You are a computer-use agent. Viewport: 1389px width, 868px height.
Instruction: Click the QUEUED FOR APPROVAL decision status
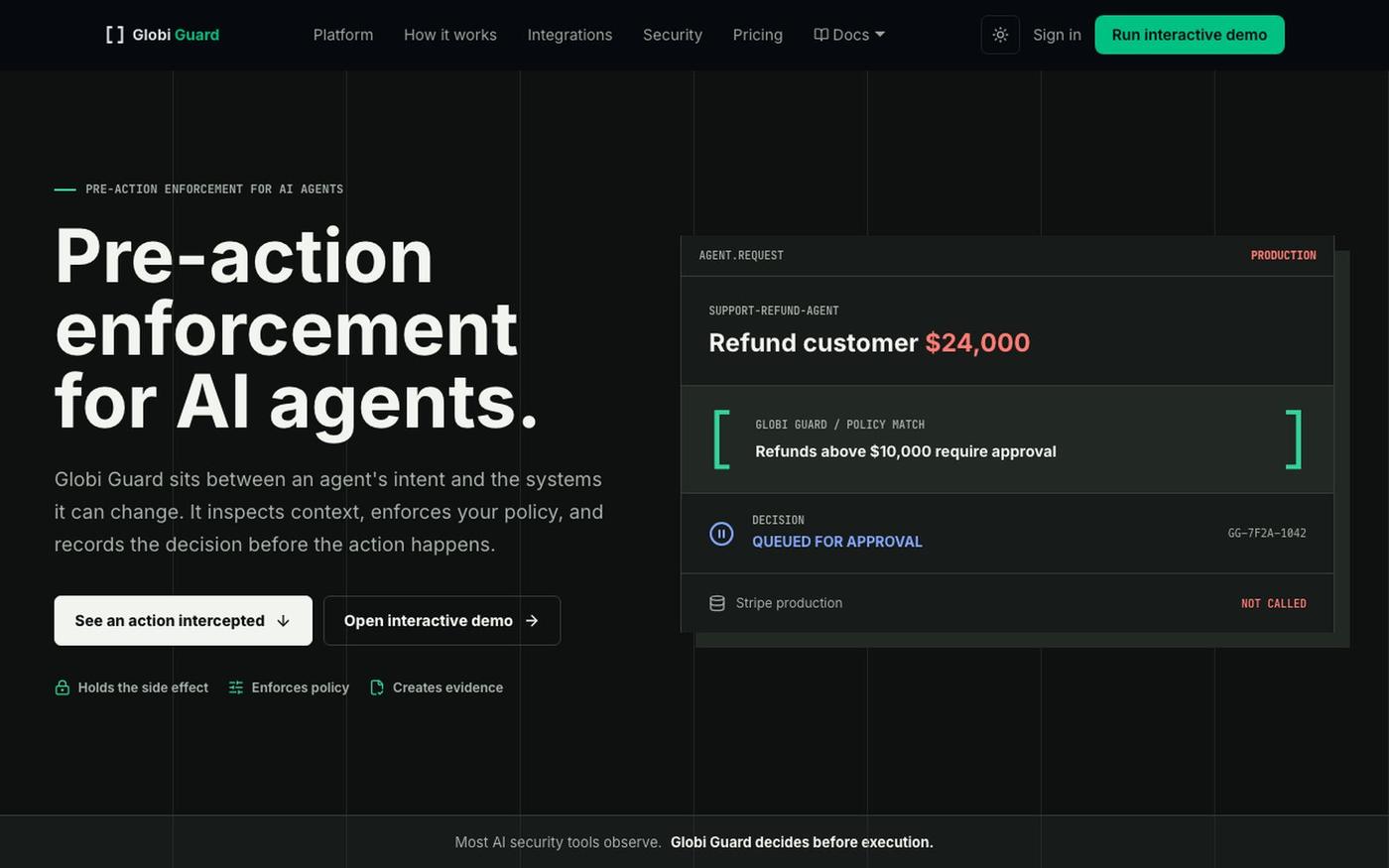(837, 542)
